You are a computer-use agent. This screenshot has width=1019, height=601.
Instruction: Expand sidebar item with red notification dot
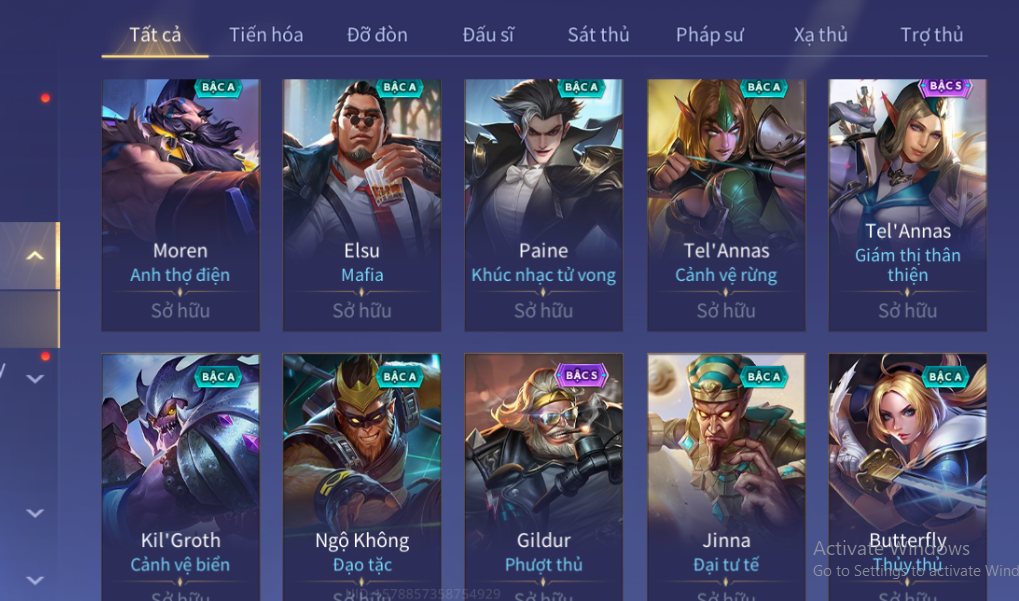coord(35,377)
